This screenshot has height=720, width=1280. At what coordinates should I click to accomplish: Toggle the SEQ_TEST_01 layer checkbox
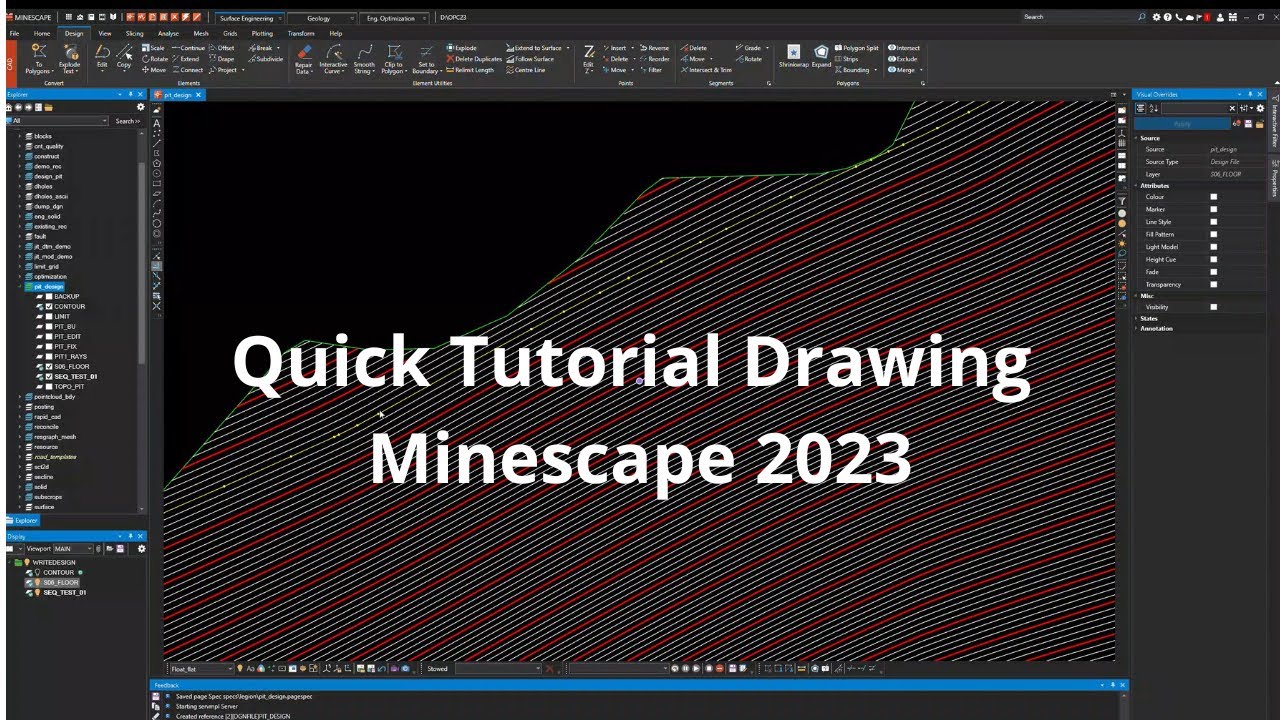coord(48,377)
